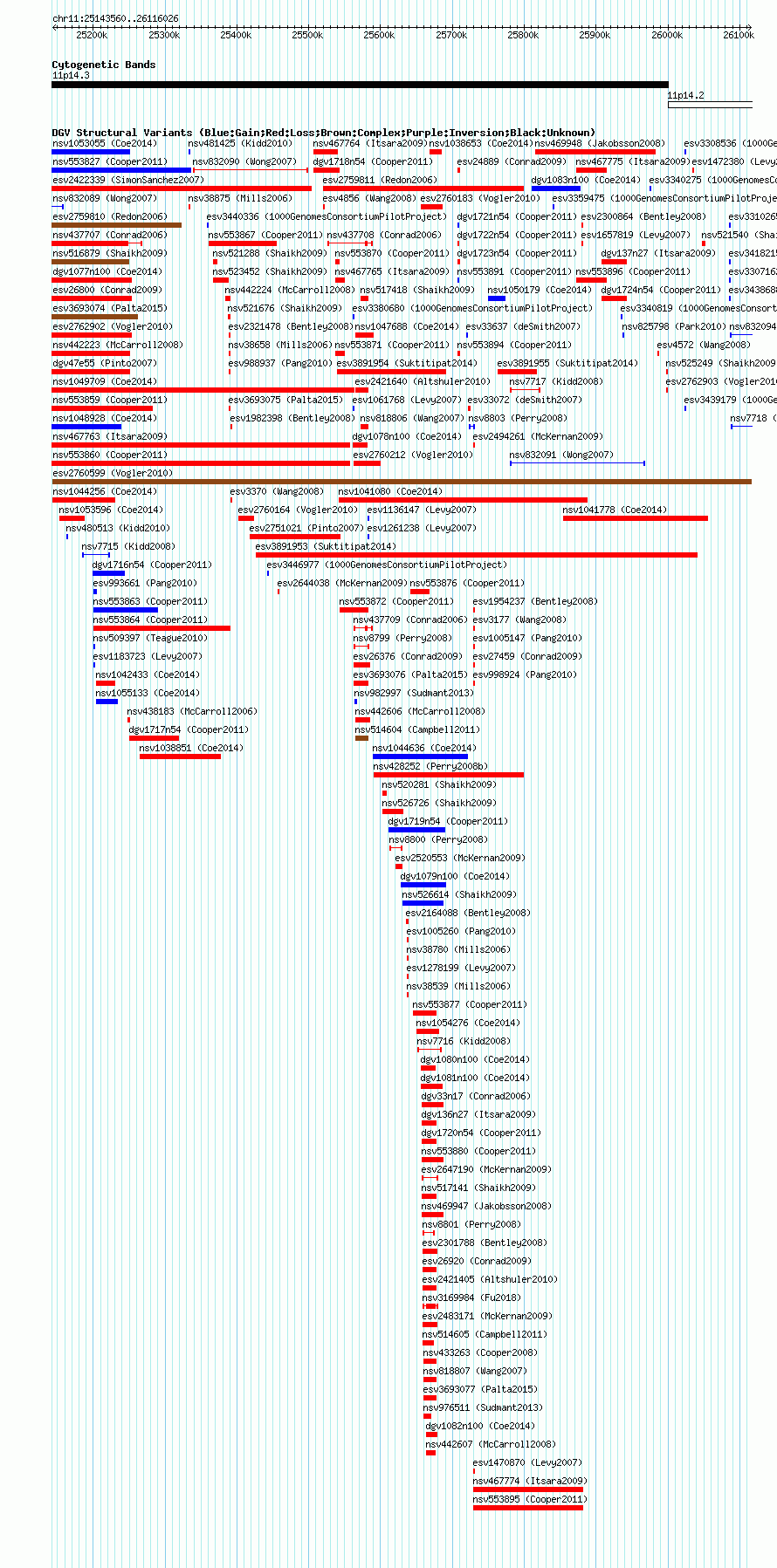
Task: Click variant nsv469948 (Jakobsson2008) label
Action: point(600,143)
